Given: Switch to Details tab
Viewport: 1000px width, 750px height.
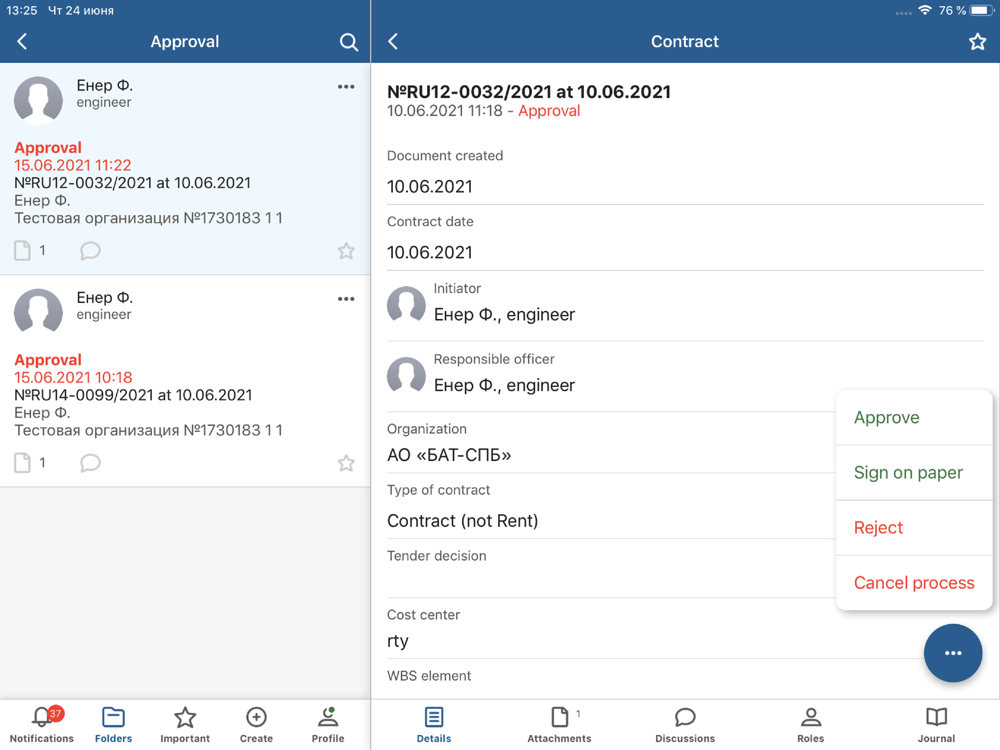Looking at the screenshot, I should (434, 725).
